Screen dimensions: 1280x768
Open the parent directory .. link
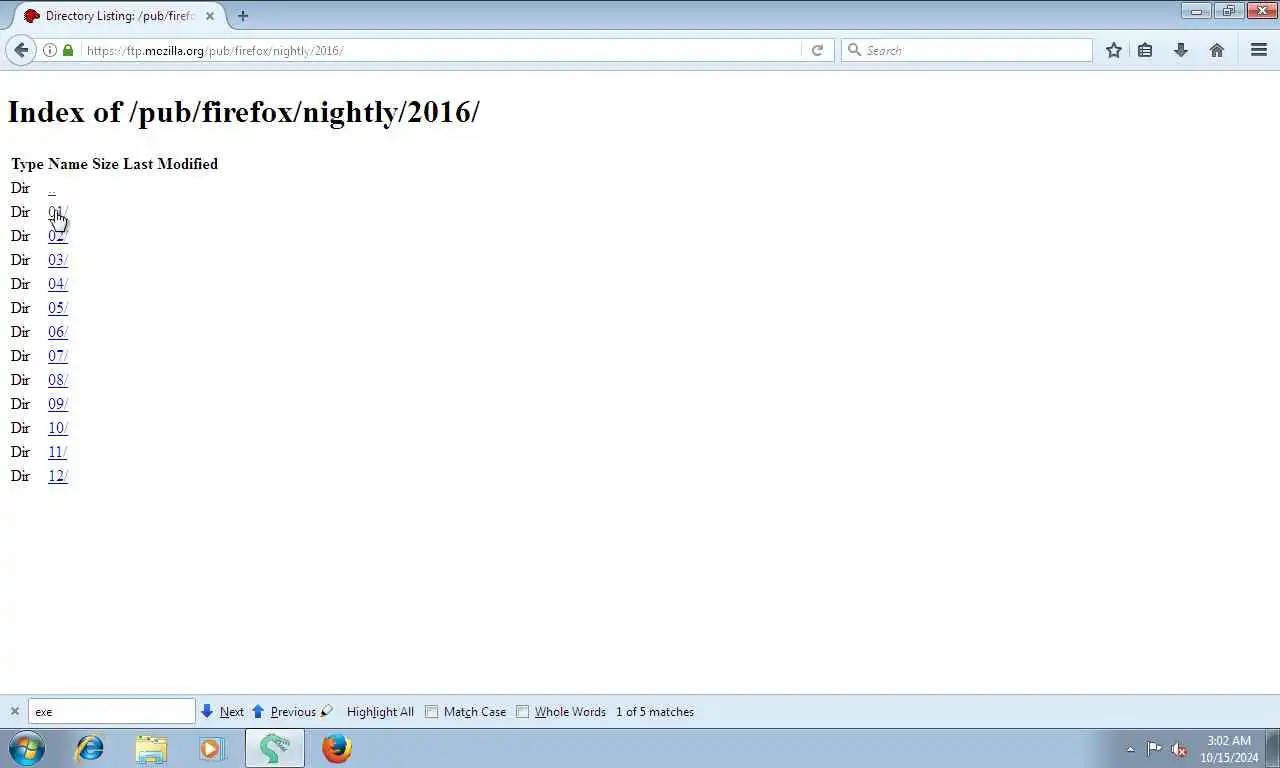pos(52,188)
